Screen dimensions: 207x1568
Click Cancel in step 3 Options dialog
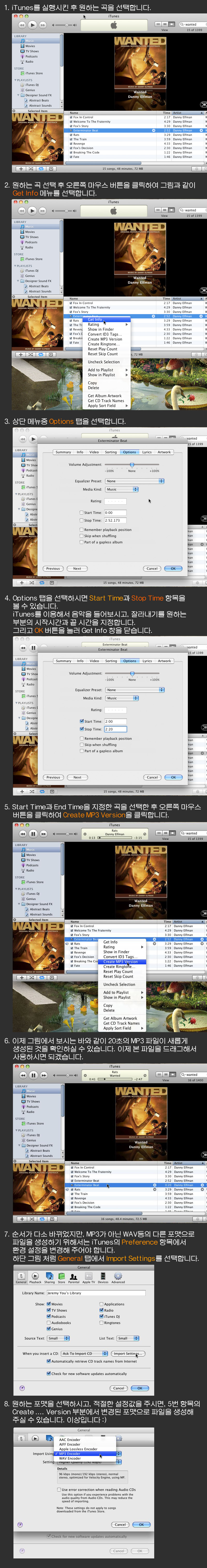point(152,568)
